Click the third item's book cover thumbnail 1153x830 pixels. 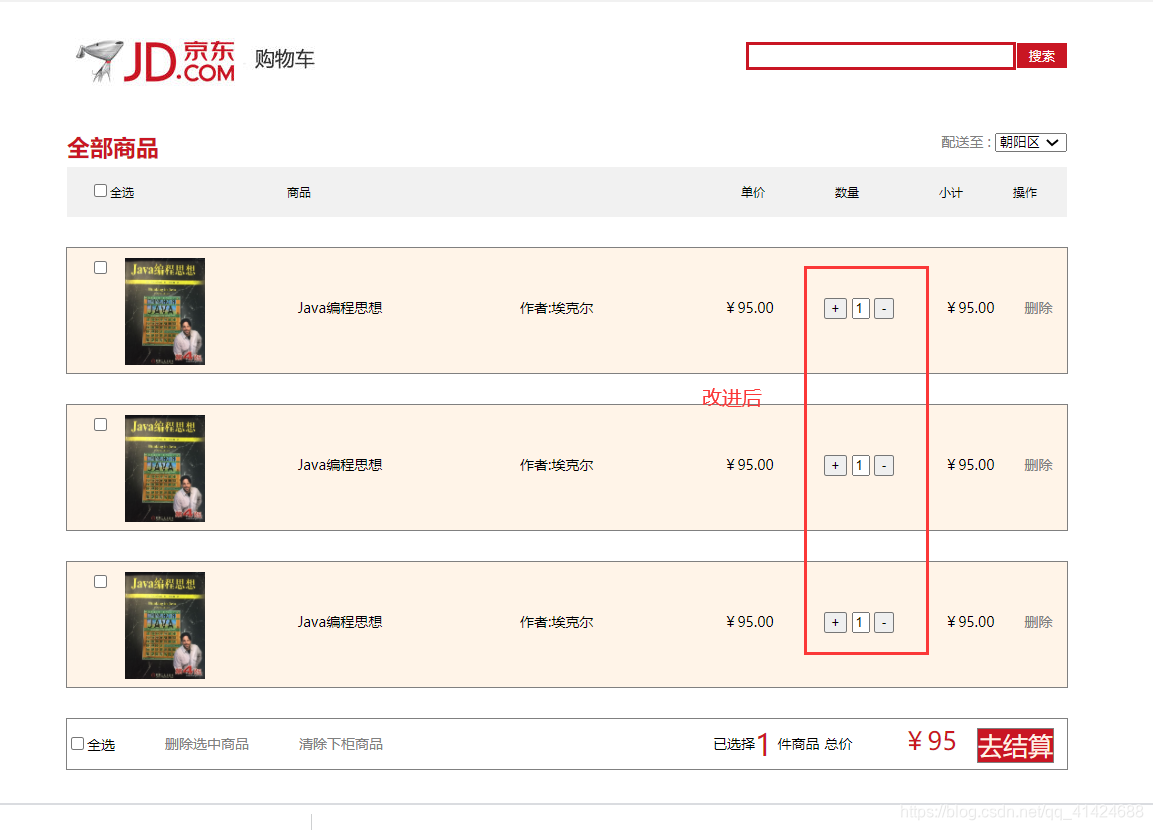[x=165, y=626]
